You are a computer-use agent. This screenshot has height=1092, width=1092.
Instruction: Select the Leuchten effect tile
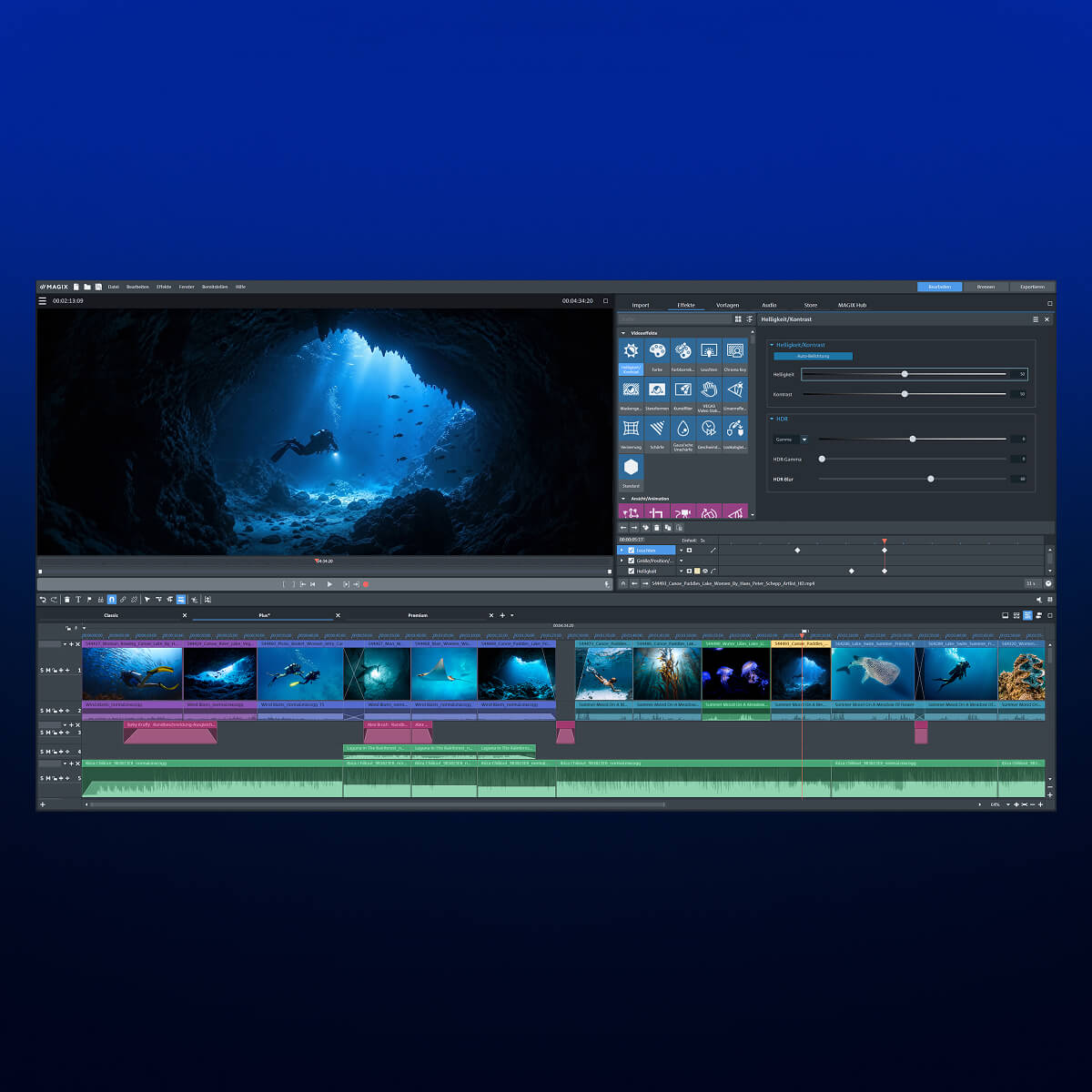[709, 357]
